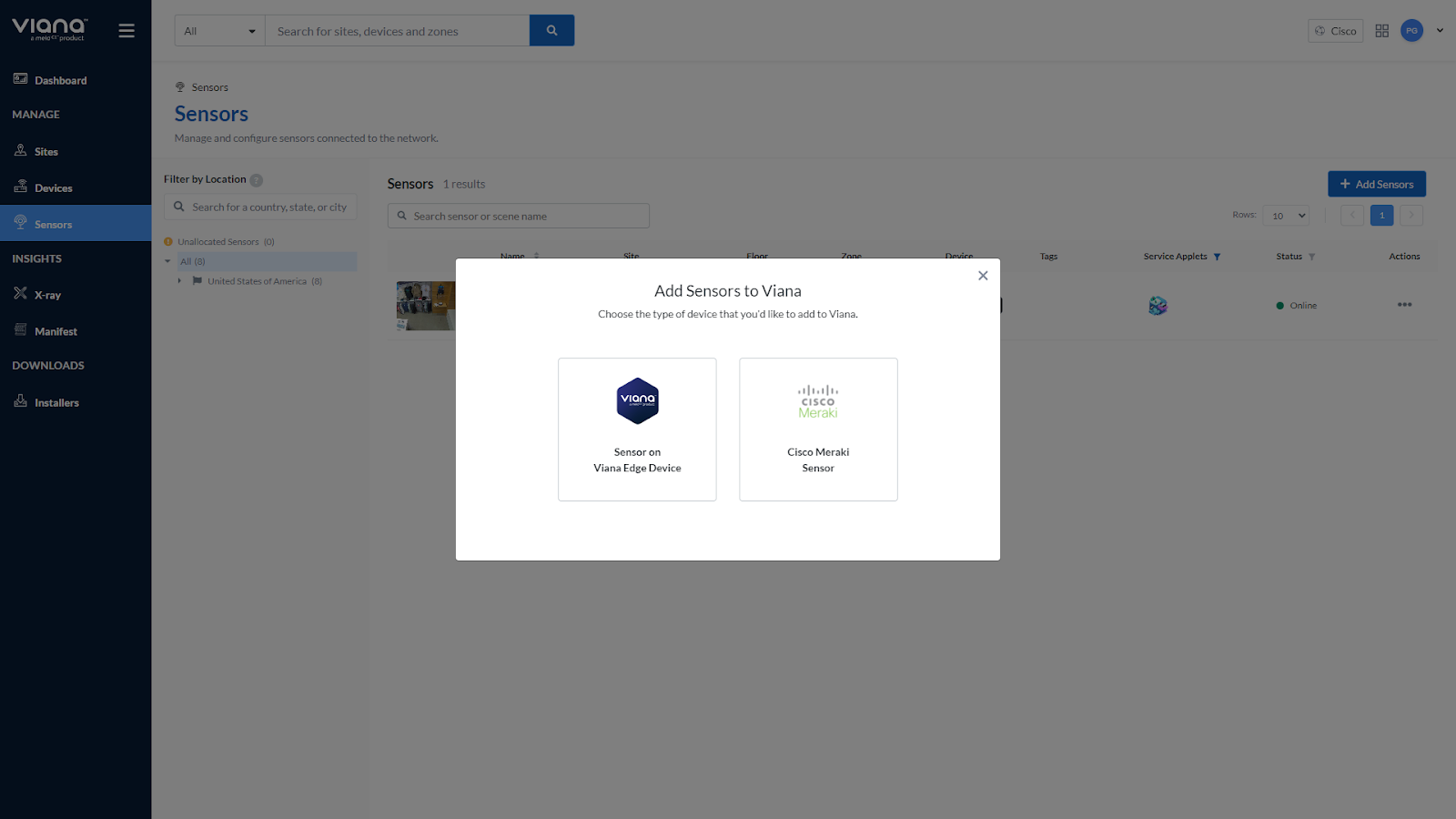The width and height of the screenshot is (1456, 819).
Task: Choose the Cisco Meraki Sensor card
Action: tap(818, 429)
